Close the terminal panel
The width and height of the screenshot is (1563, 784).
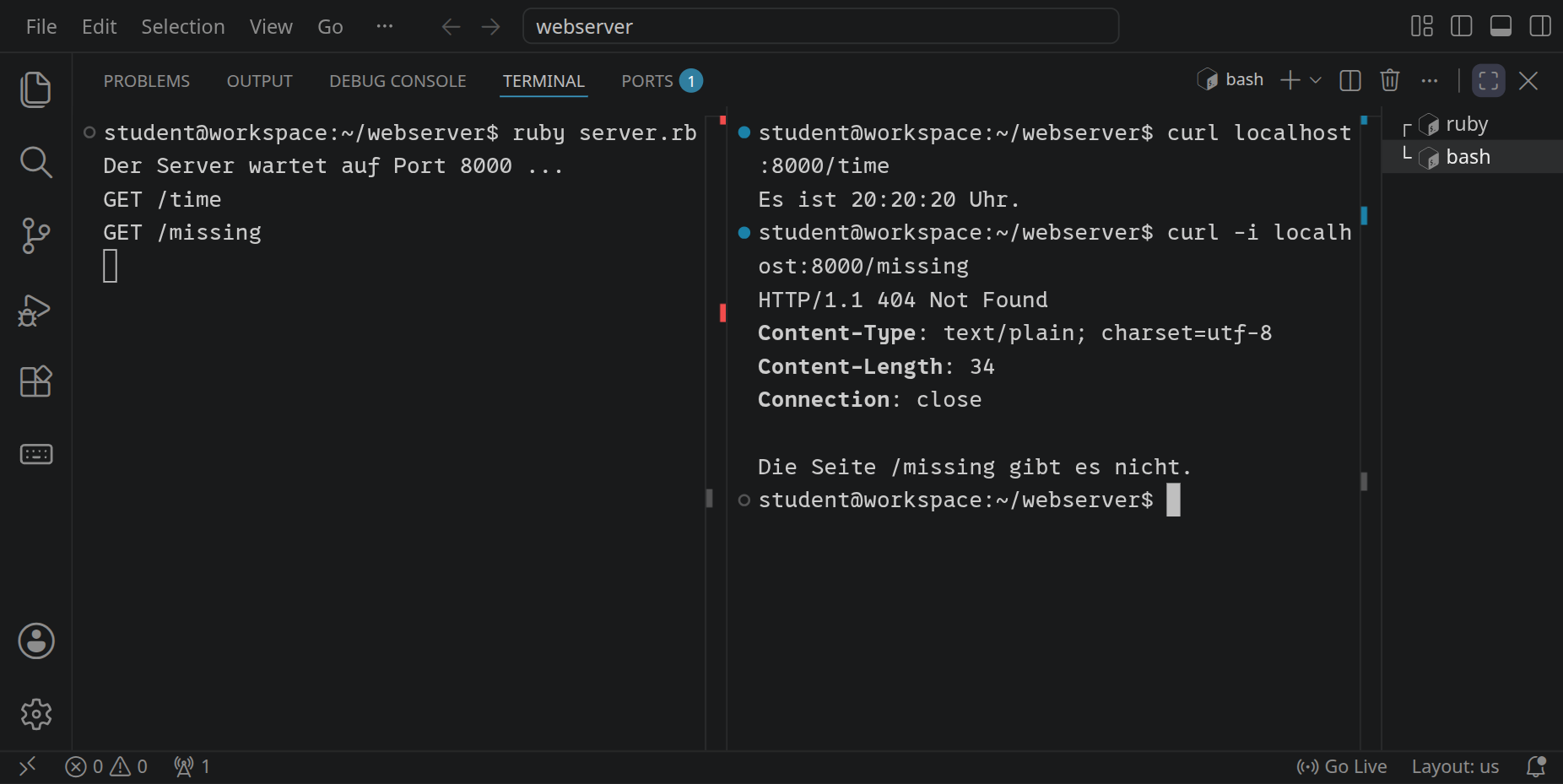pos(1528,80)
